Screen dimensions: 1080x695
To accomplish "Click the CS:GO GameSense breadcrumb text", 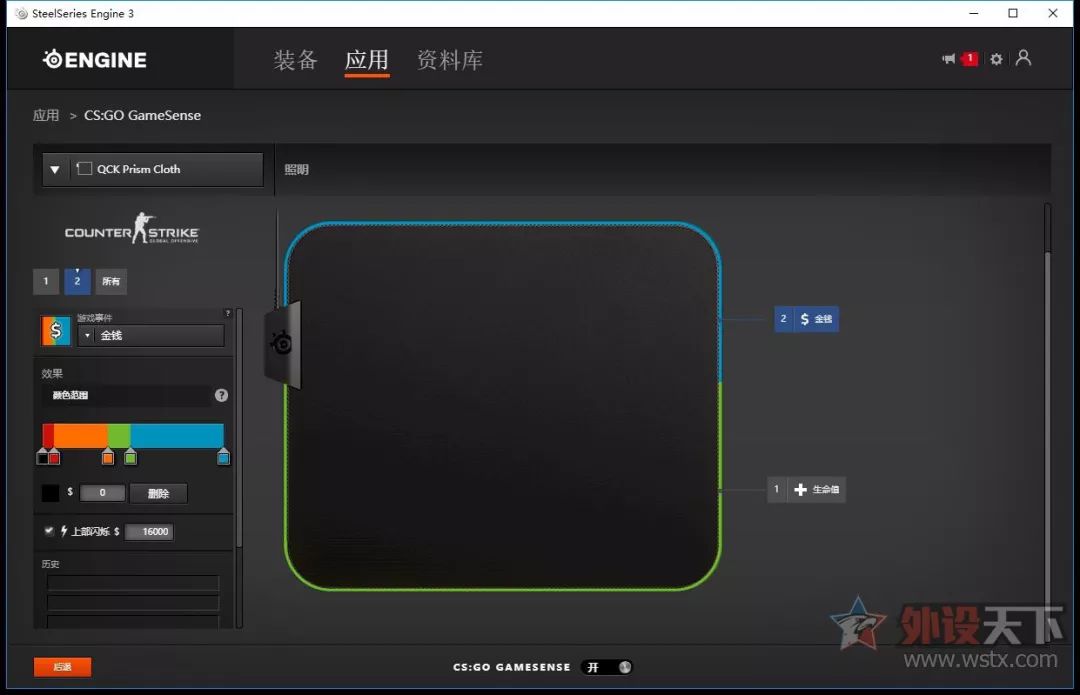I will point(143,115).
